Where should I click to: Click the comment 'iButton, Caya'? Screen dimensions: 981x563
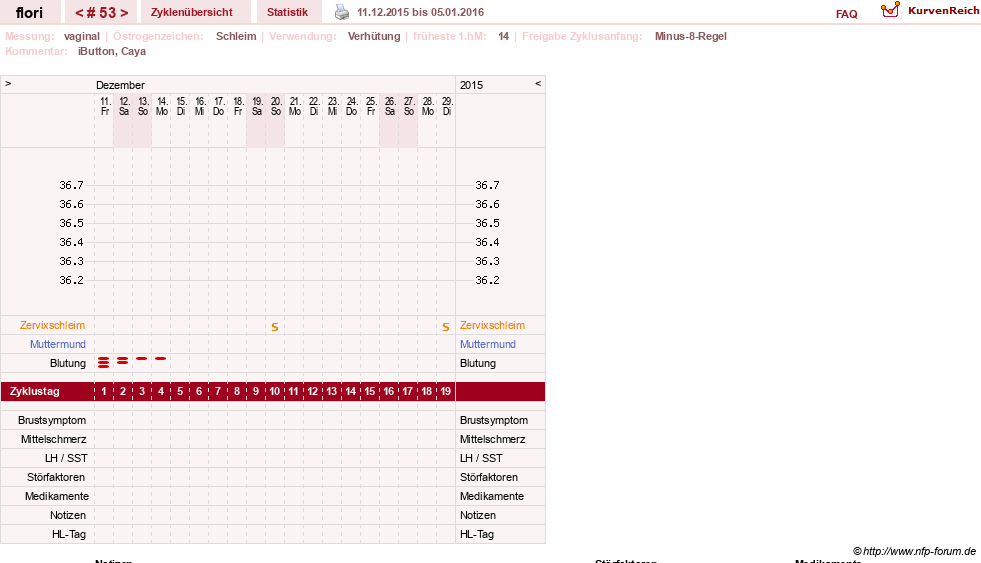click(x=112, y=51)
